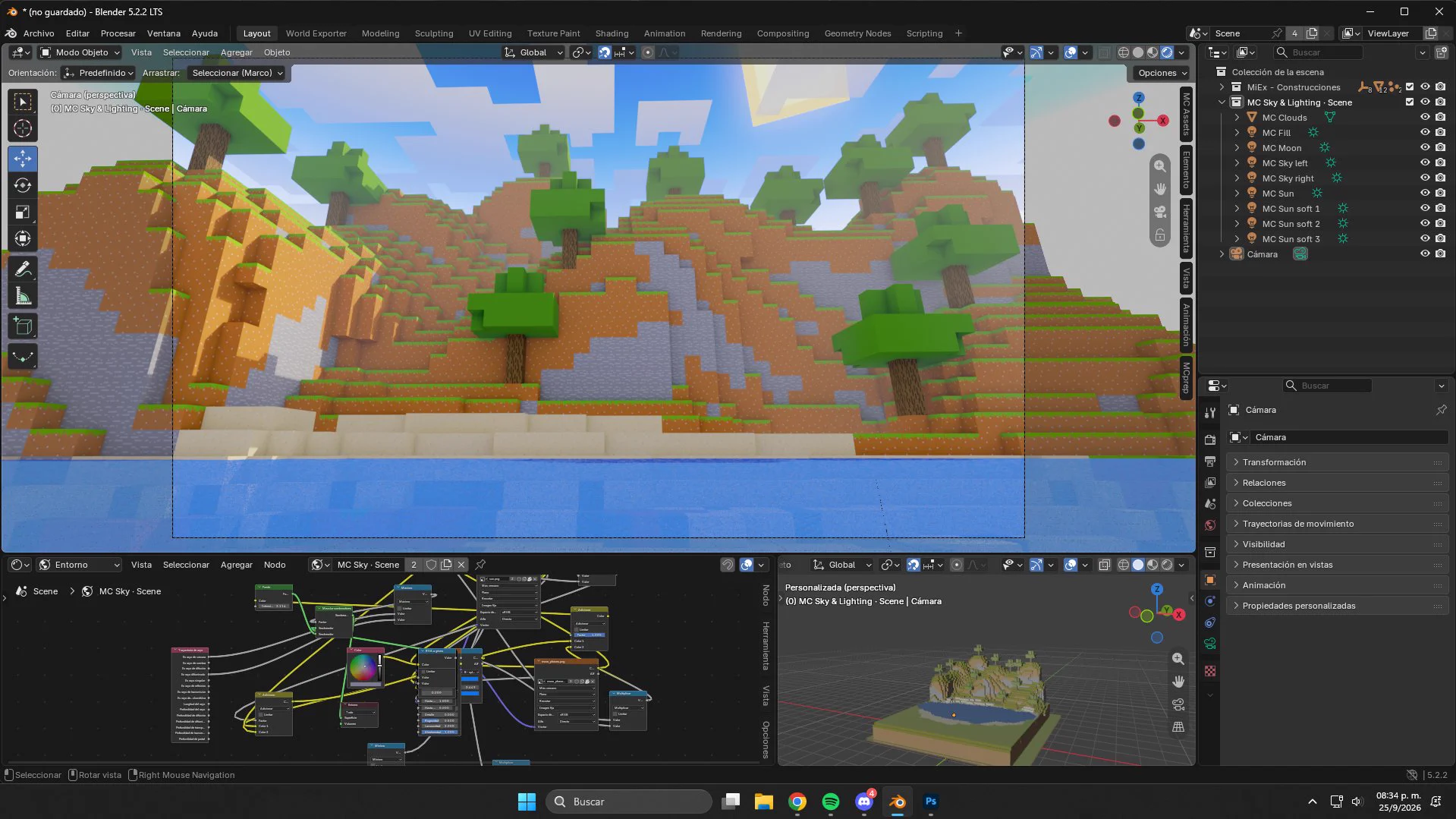Open the Archivo menu
The width and height of the screenshot is (1456, 819).
tap(39, 33)
